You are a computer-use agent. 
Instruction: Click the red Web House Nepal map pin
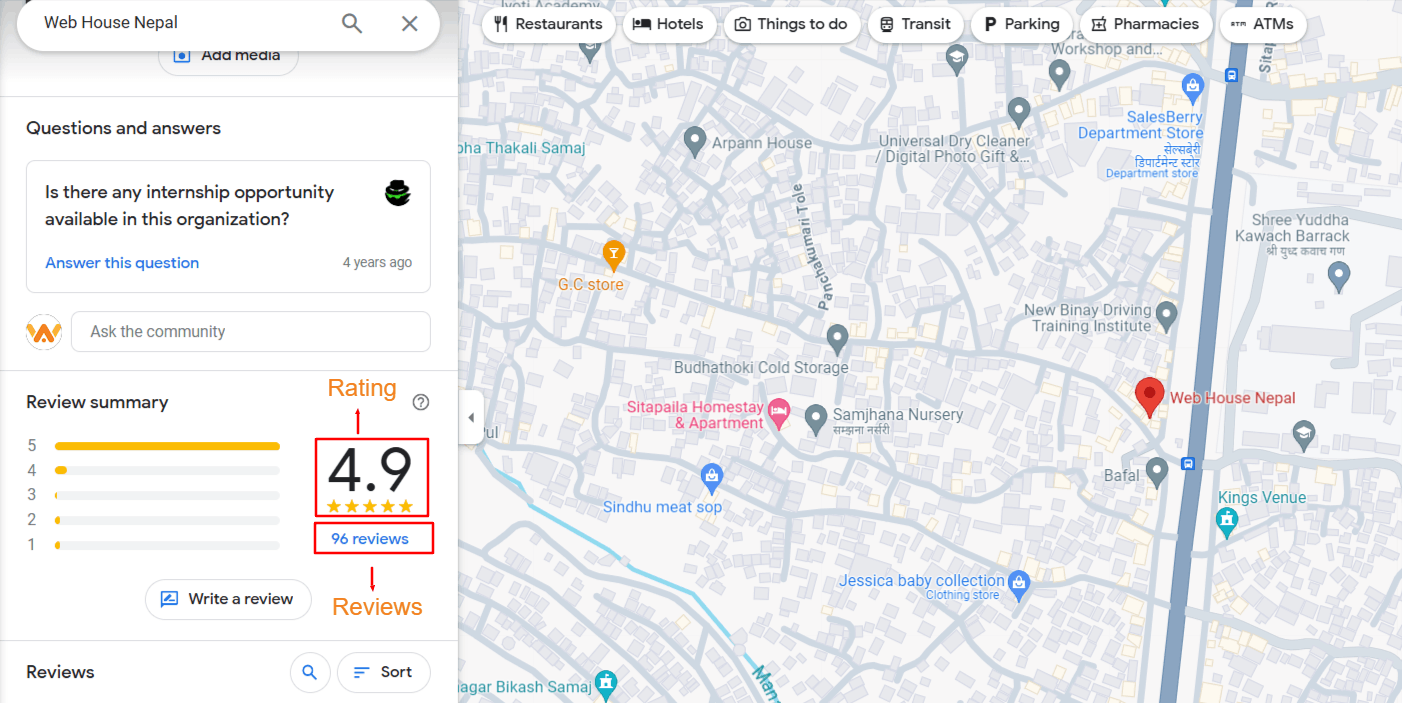1149,396
